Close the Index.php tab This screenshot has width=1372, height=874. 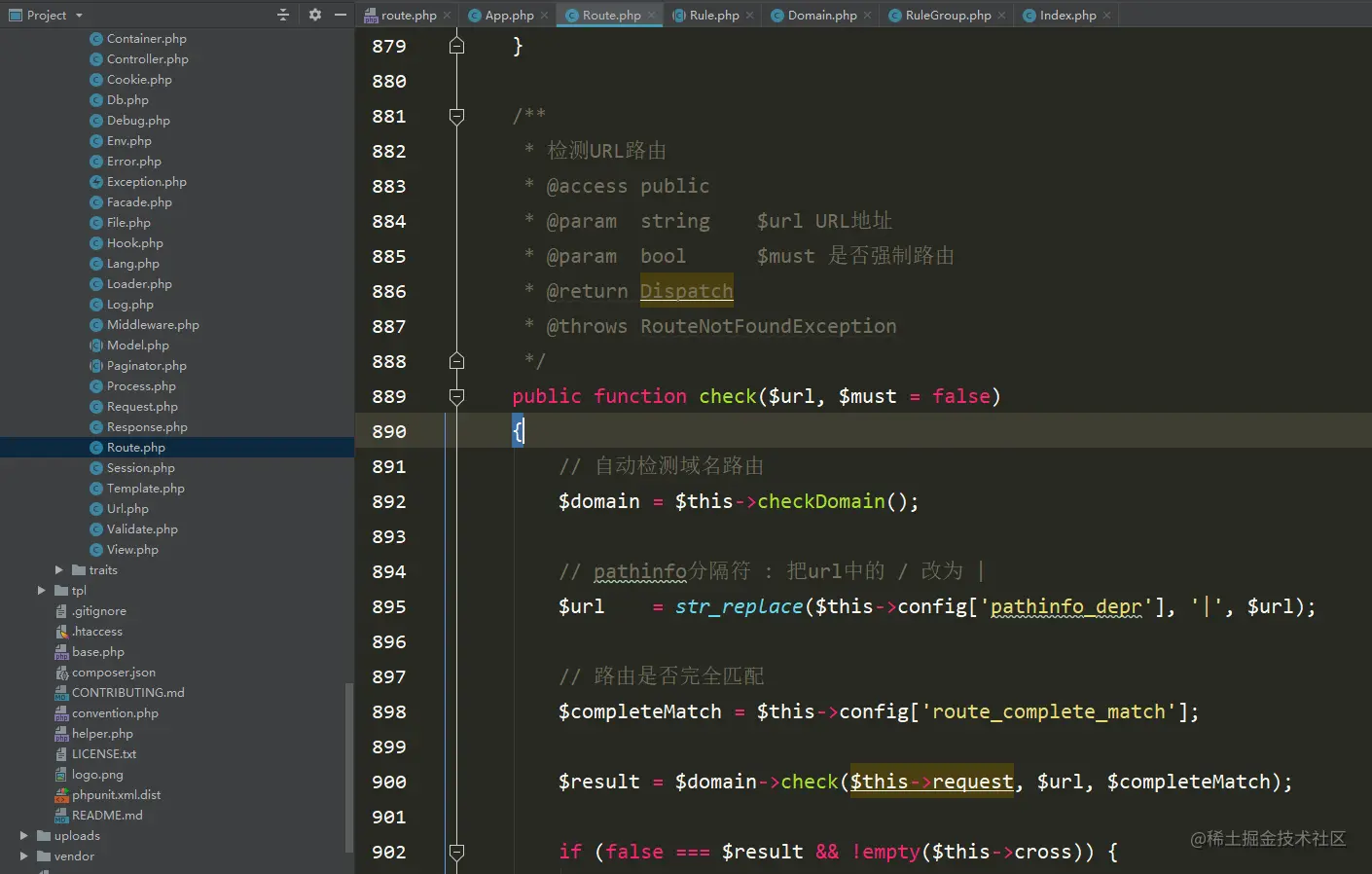tap(1107, 16)
